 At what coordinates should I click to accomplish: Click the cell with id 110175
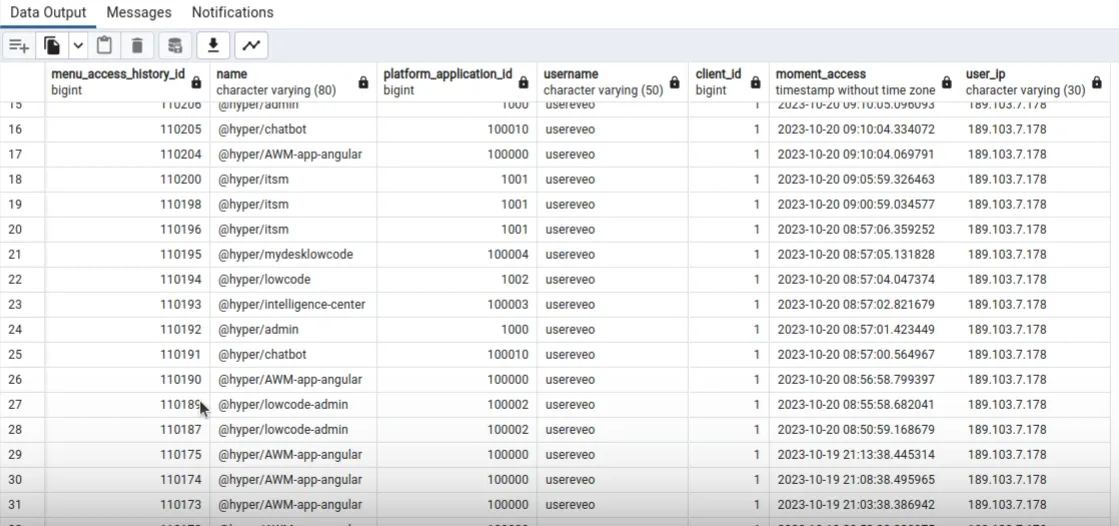(x=127, y=455)
